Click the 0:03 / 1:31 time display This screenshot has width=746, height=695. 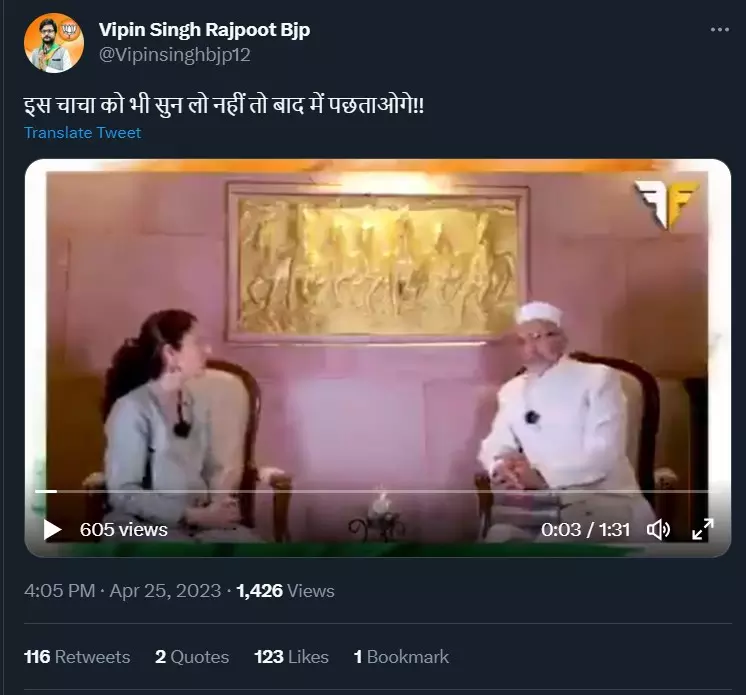(x=586, y=529)
